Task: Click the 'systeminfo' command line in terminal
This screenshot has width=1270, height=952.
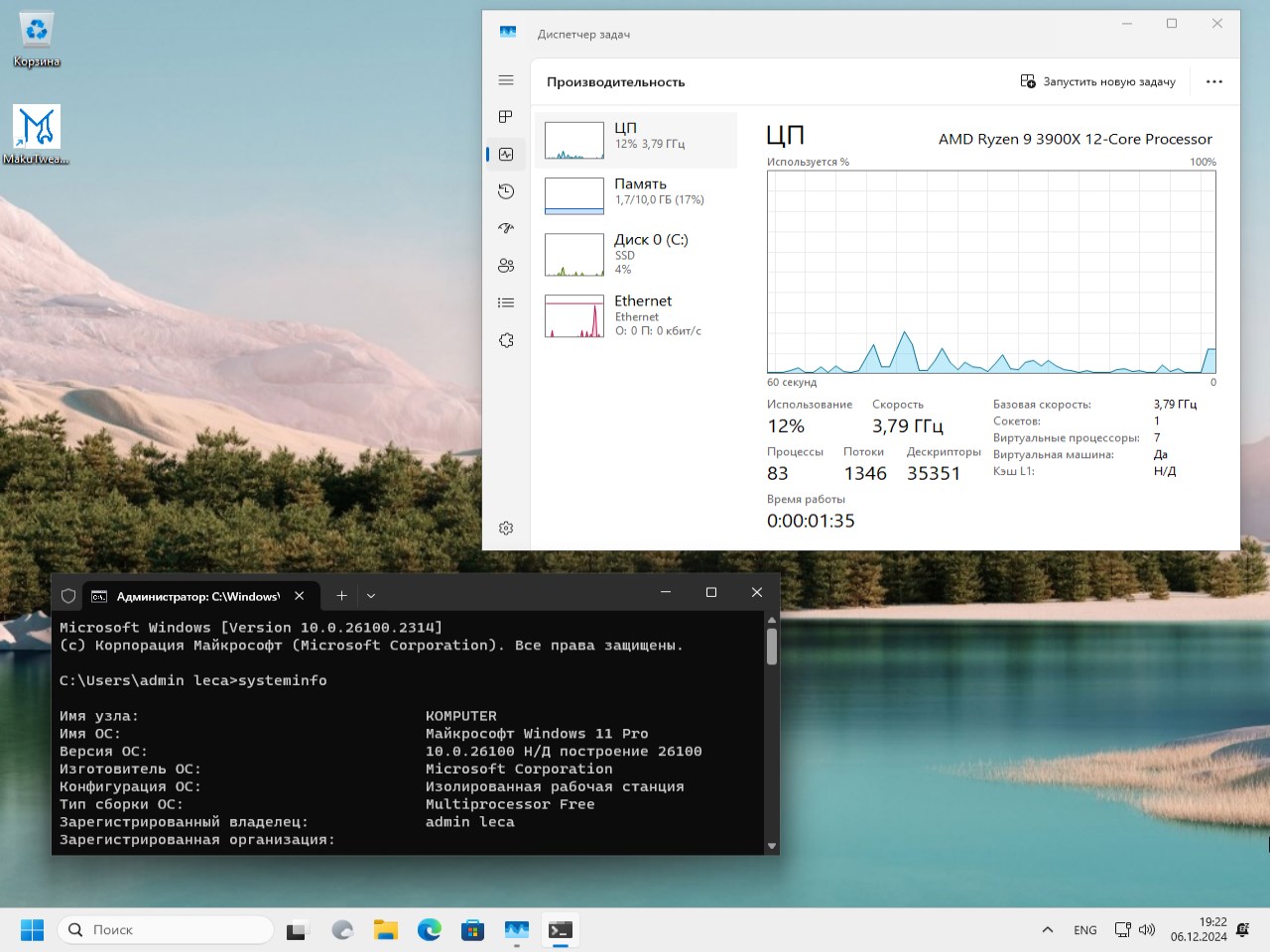Action: coord(193,681)
